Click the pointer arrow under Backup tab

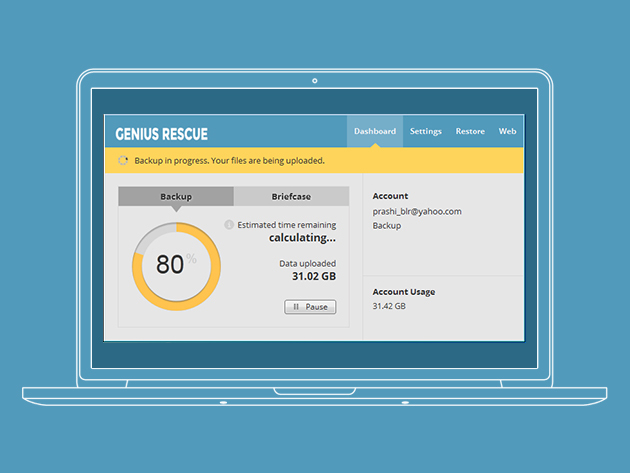tap(176, 209)
